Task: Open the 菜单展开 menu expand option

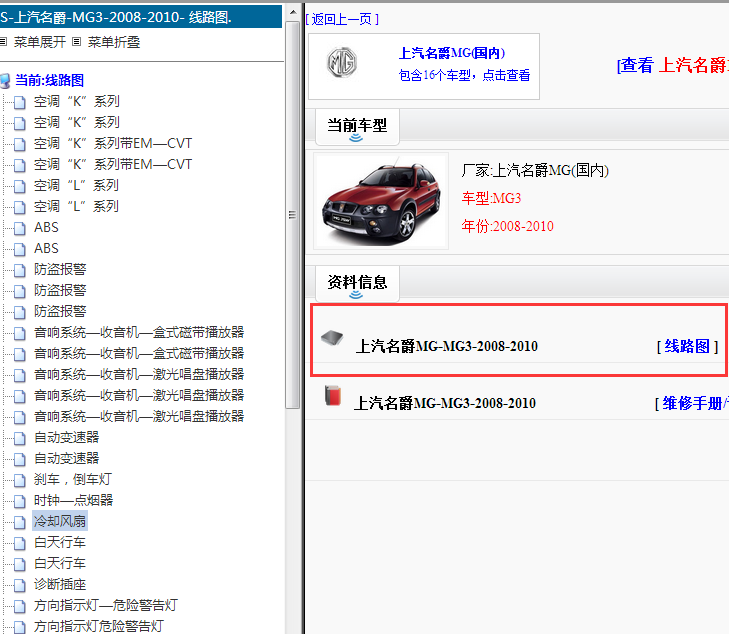Action: [x=40, y=42]
